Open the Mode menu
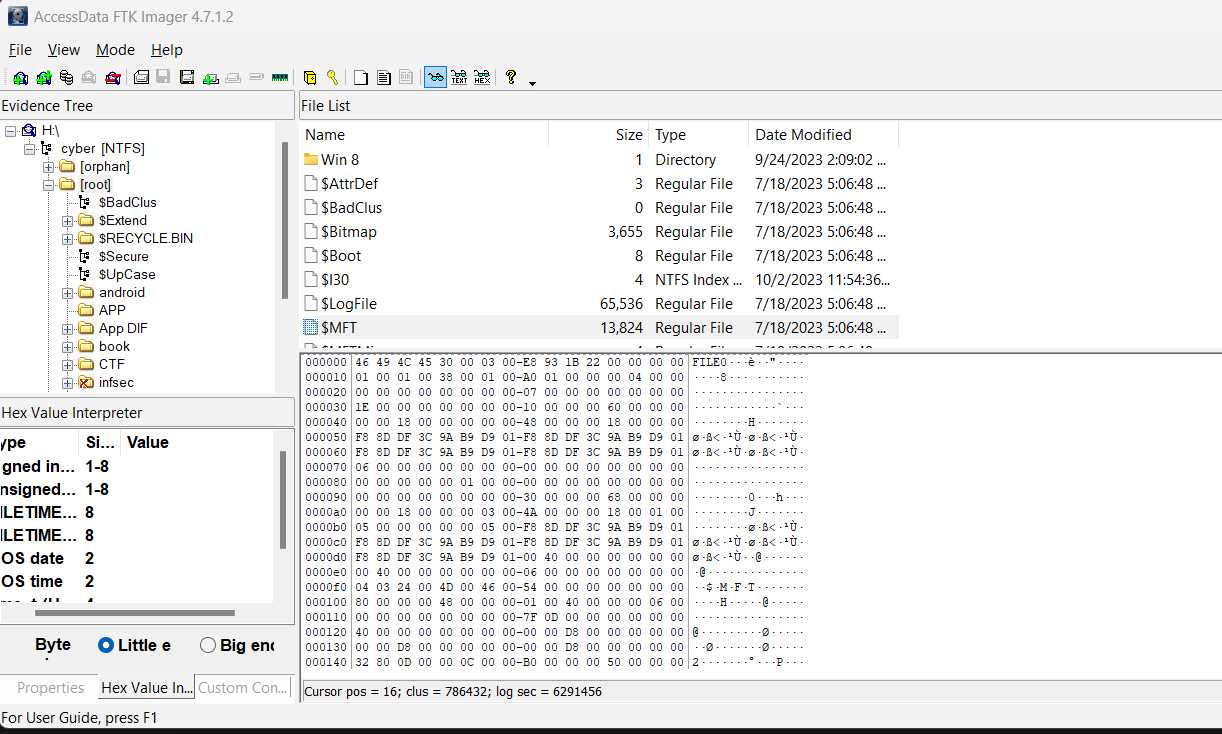 tap(115, 50)
